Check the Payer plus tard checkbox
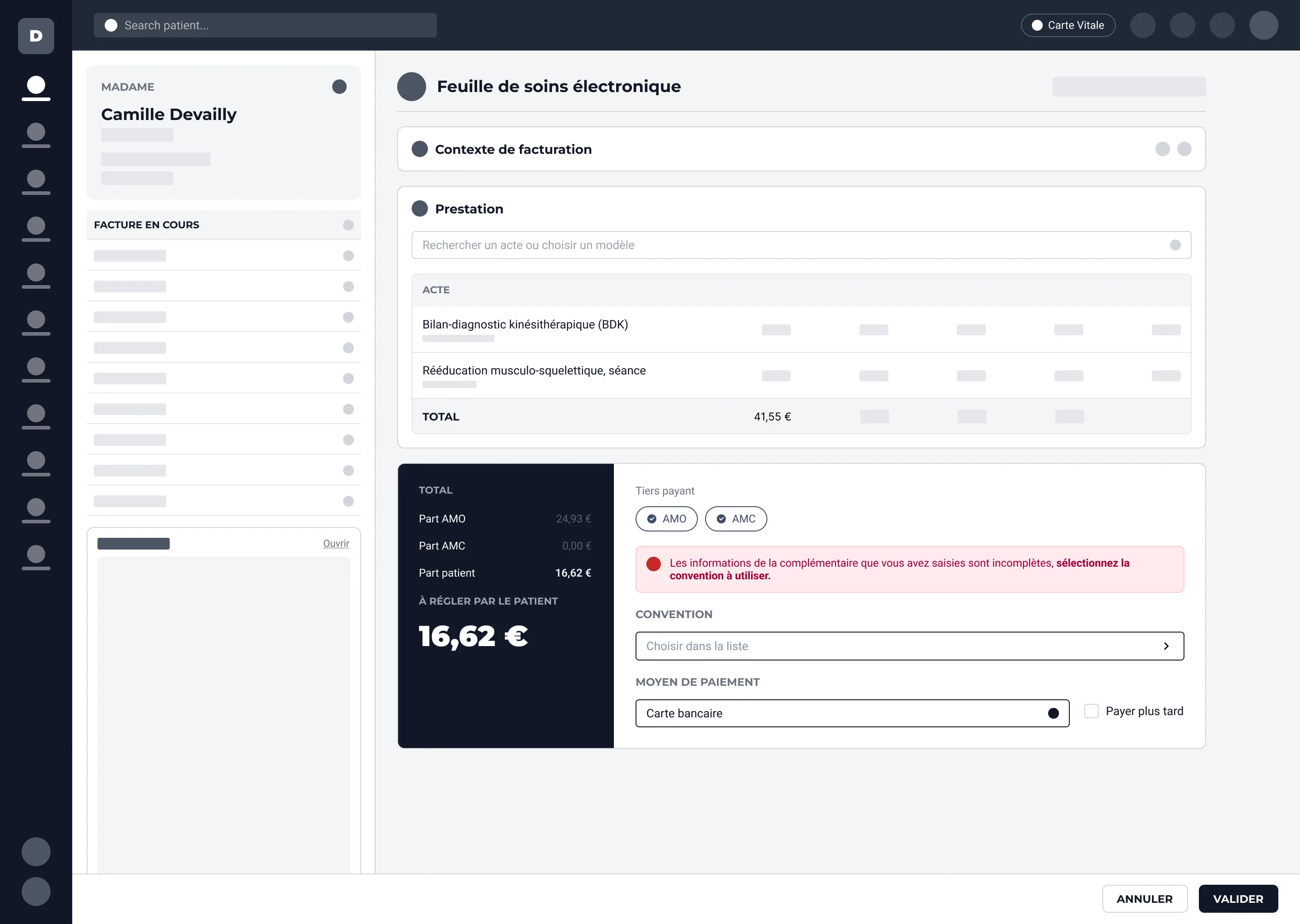The height and width of the screenshot is (924, 1300). (x=1091, y=711)
